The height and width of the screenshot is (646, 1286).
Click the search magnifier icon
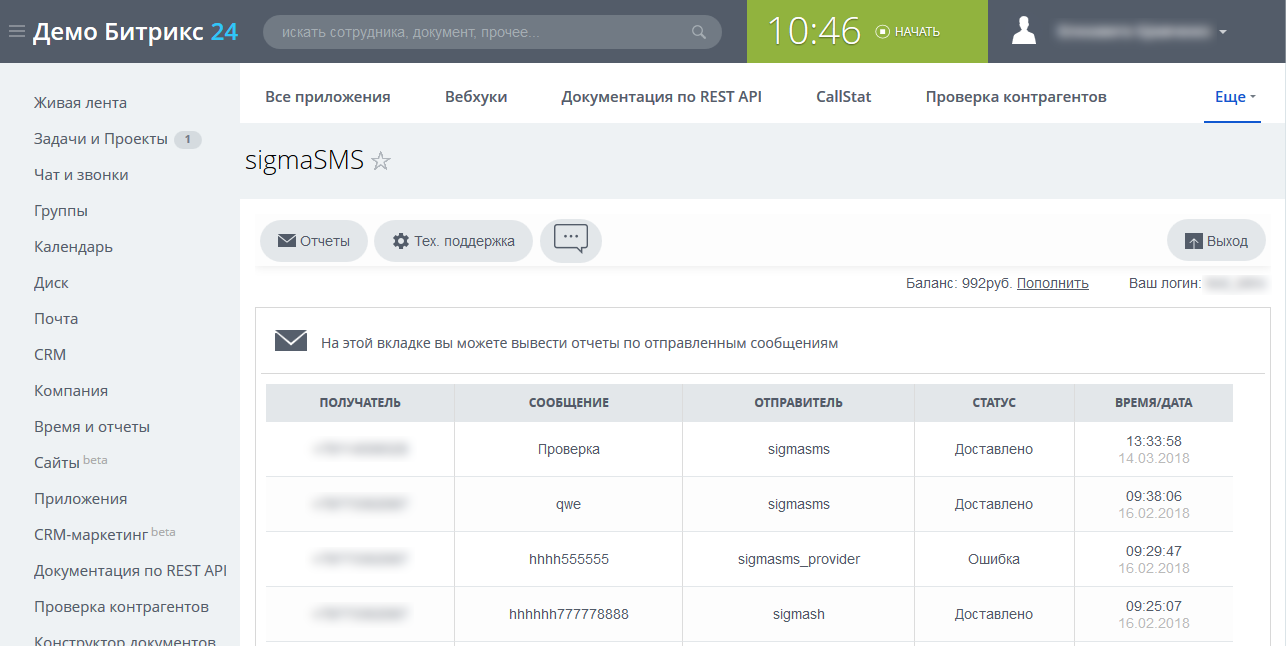699,32
